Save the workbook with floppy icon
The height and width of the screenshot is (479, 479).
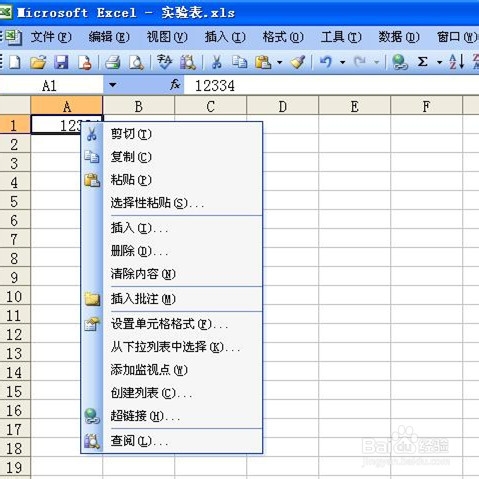click(61, 62)
